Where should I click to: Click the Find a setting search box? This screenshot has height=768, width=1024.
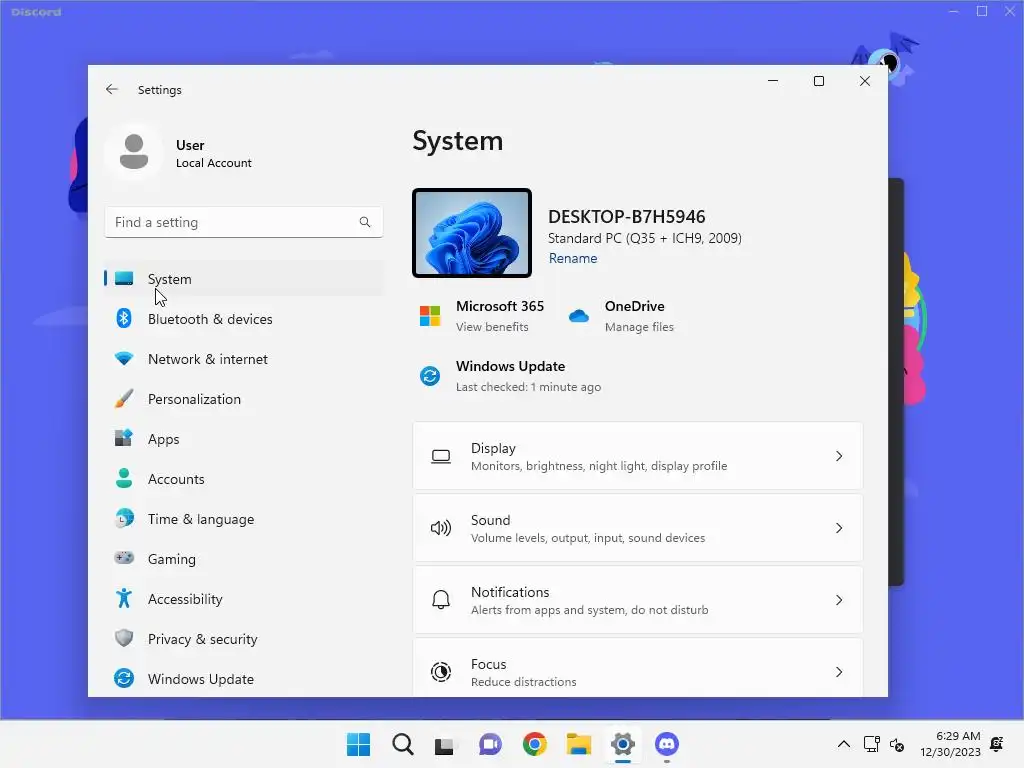(244, 222)
